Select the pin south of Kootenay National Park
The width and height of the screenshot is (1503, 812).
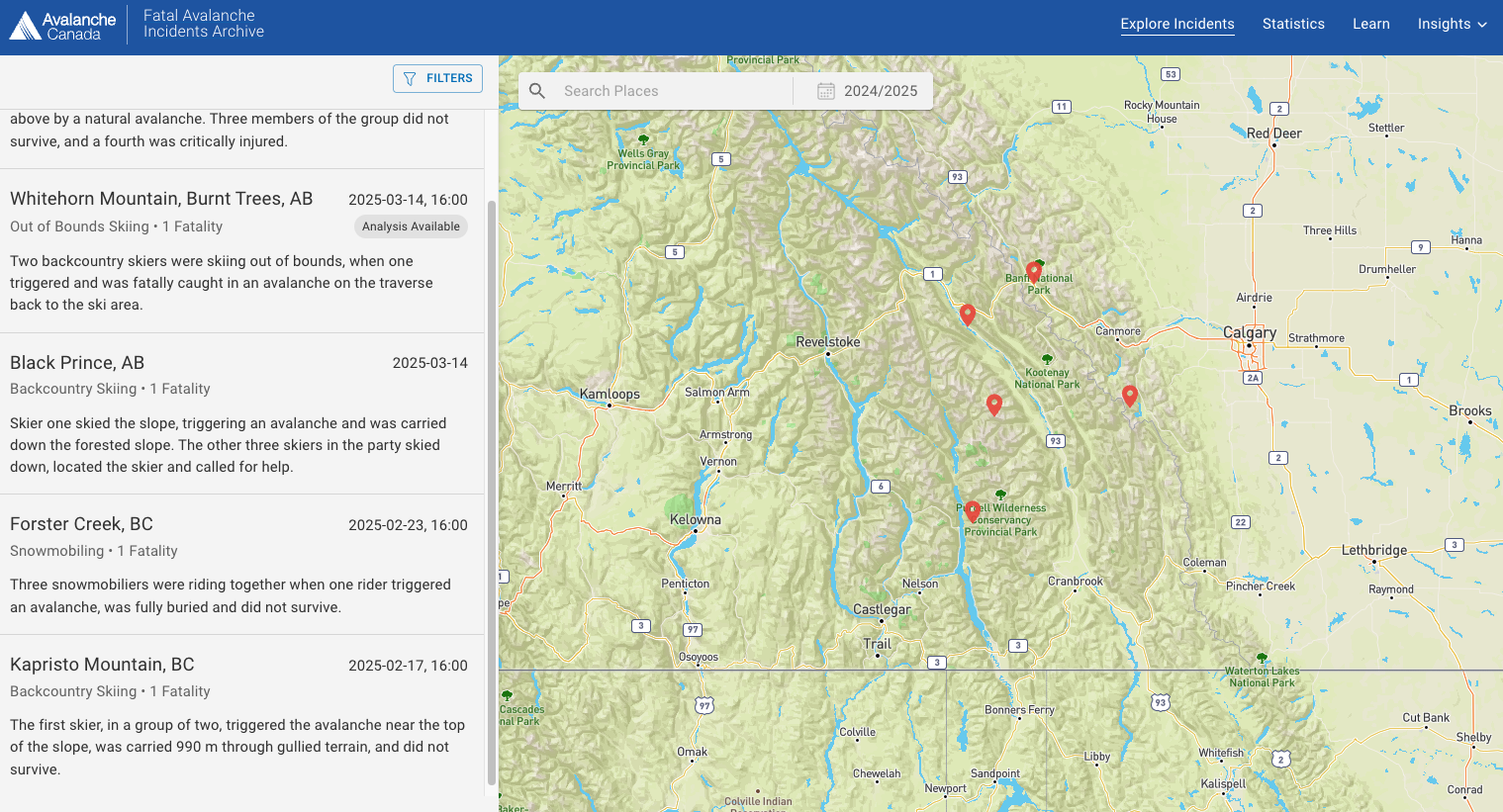994,405
